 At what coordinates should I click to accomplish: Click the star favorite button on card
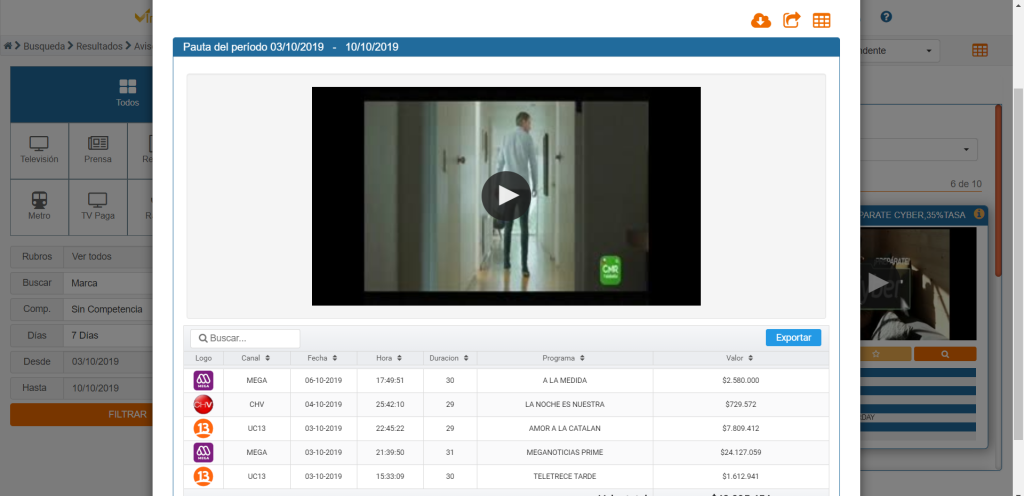[x=886, y=354]
